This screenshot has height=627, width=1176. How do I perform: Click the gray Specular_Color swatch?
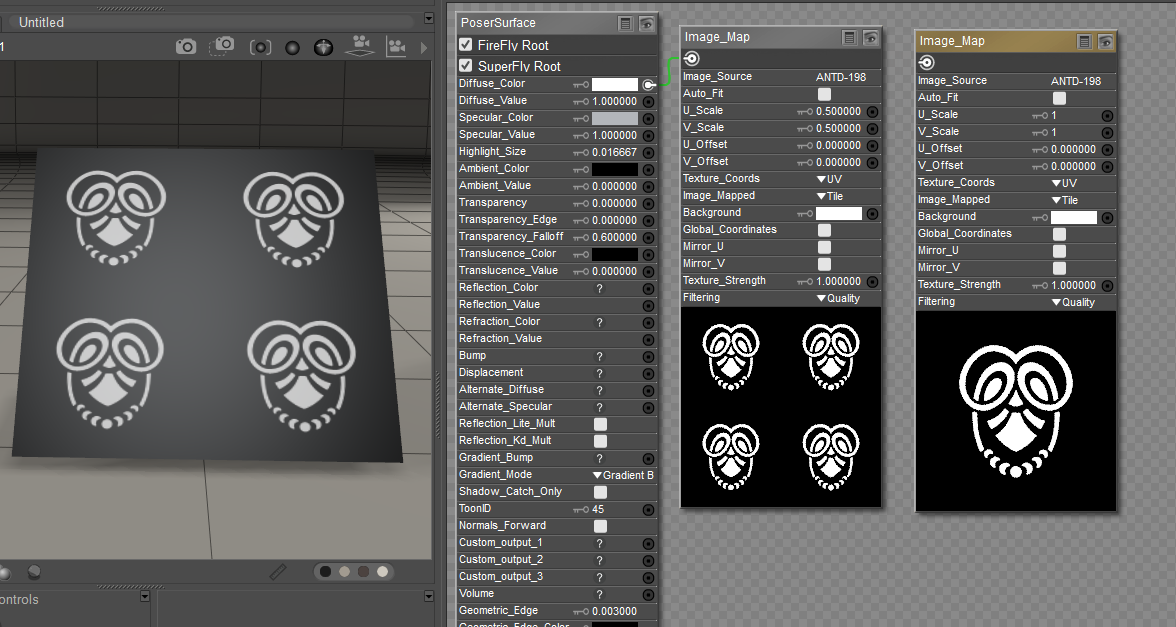click(614, 118)
